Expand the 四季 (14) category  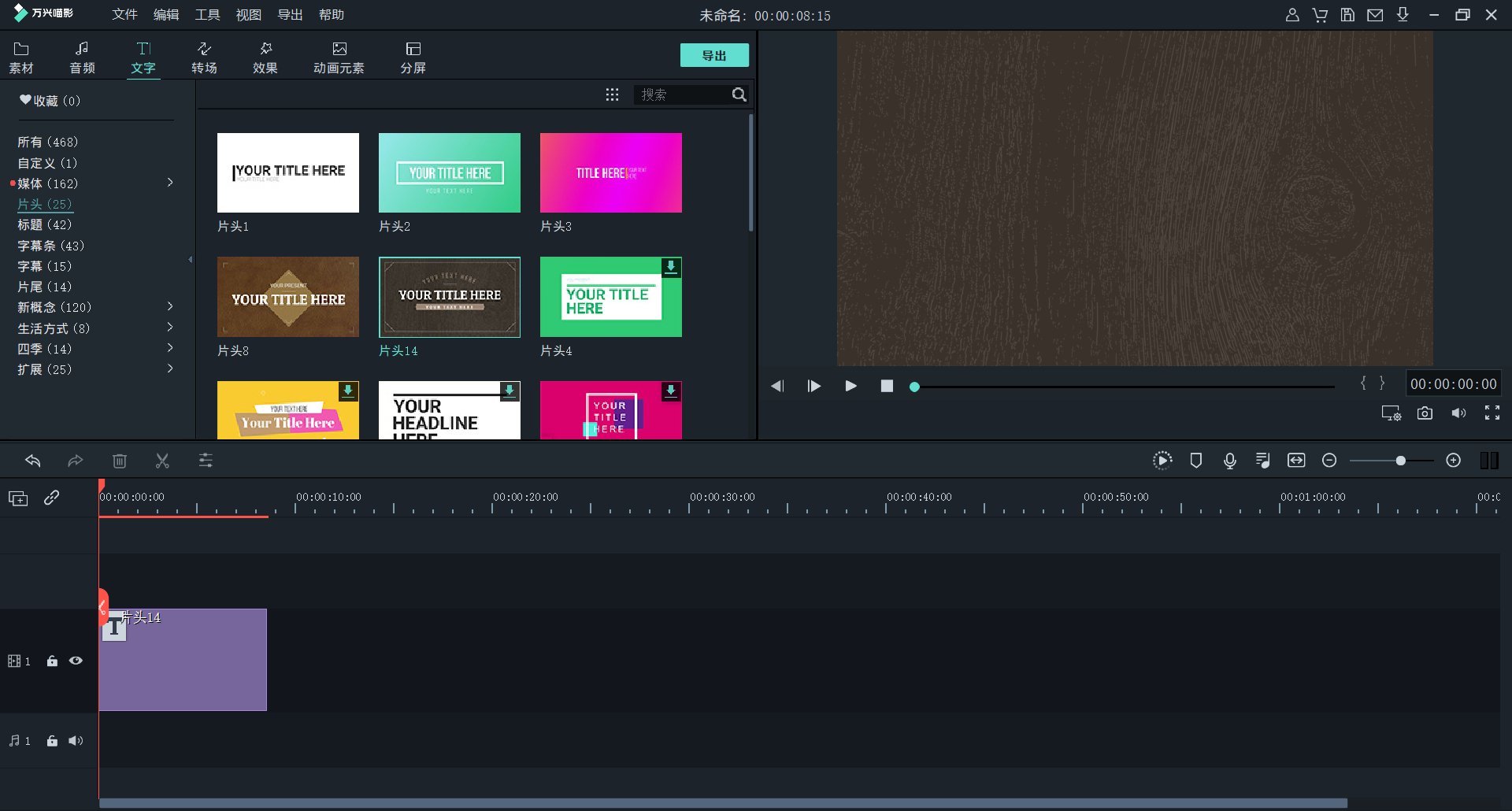coord(170,349)
